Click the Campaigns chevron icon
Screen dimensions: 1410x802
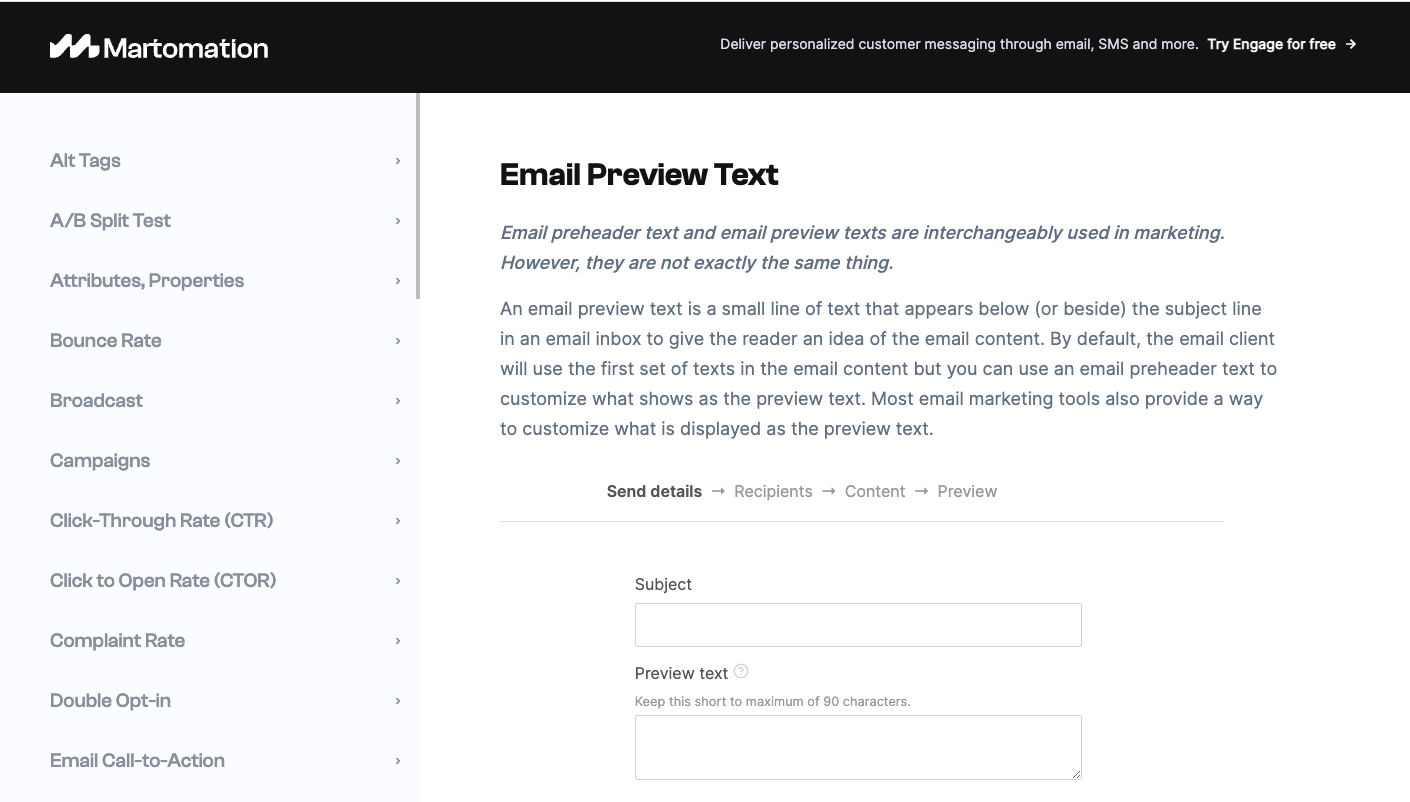[x=398, y=461]
